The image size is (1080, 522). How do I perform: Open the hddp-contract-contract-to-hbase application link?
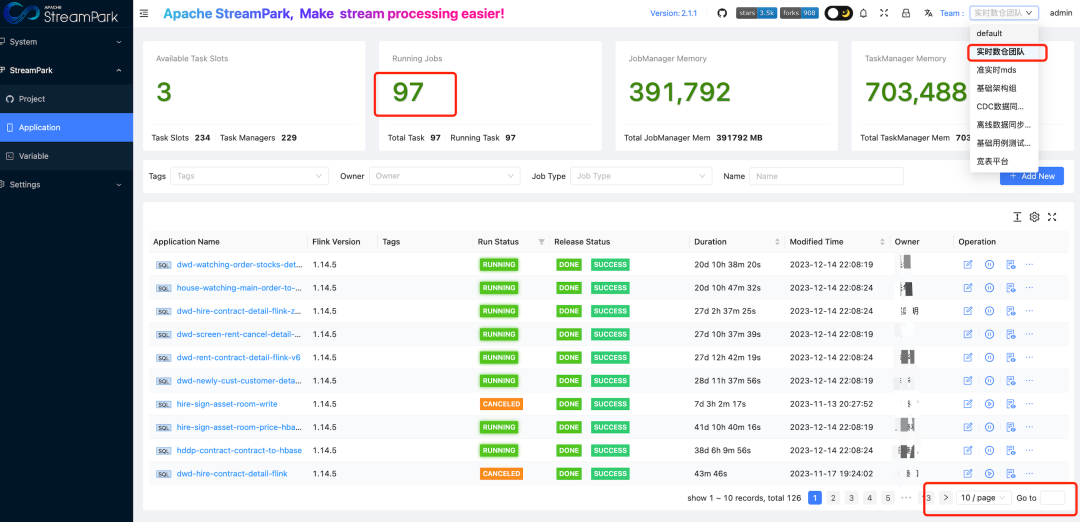coord(239,450)
